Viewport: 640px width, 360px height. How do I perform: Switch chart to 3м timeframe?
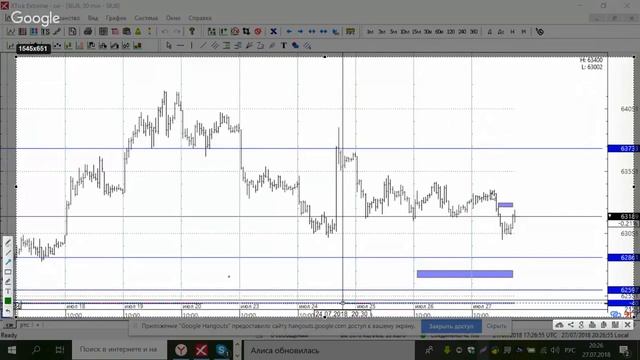(382, 31)
